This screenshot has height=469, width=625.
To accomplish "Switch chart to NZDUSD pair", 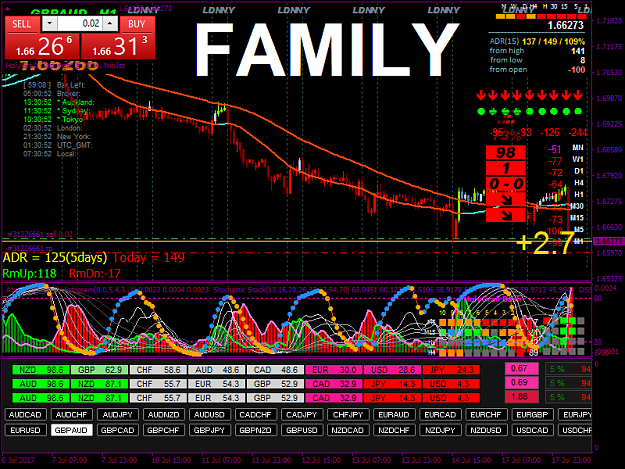I will tap(486, 430).
